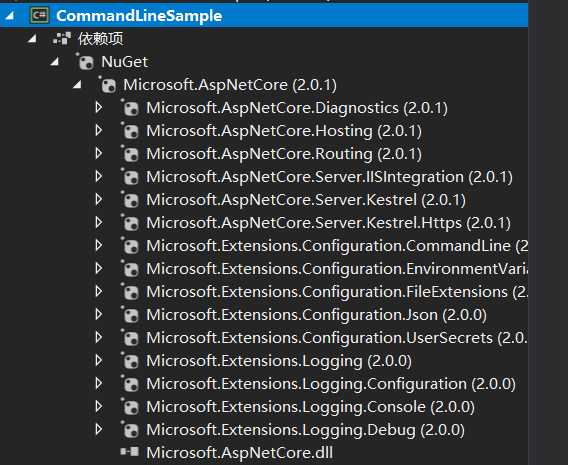568x465 pixels.
Task: Select Microsoft.AspNetCore.Server.IISIntegration (2.0.1) item
Action: [x=329, y=177]
